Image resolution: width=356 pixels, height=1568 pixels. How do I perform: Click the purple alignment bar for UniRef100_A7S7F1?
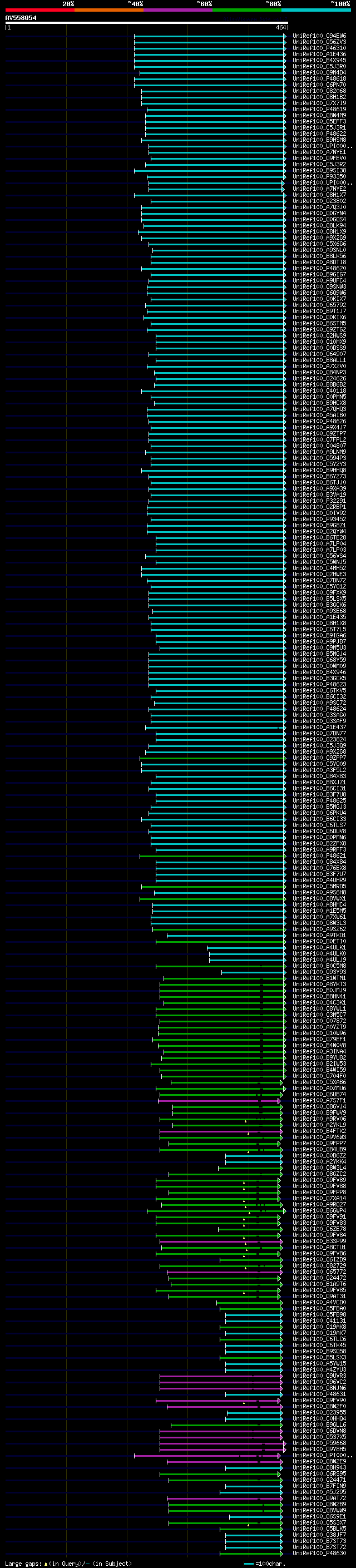220,1101
